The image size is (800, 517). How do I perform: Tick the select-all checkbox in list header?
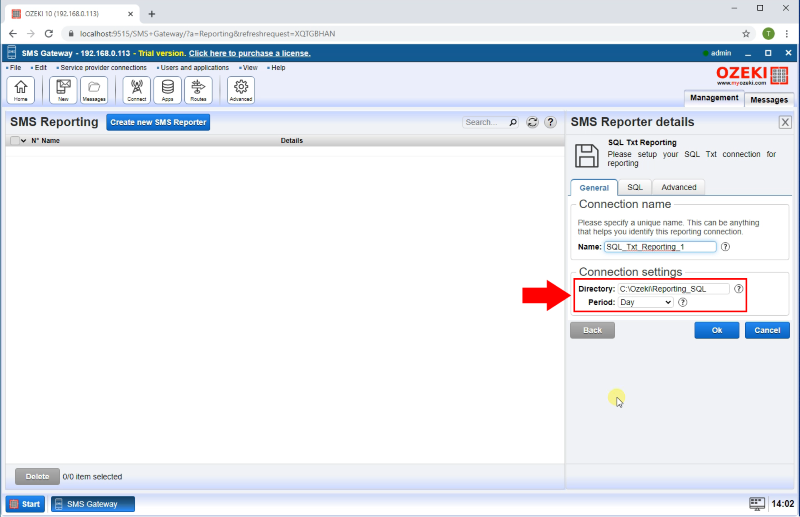15,140
